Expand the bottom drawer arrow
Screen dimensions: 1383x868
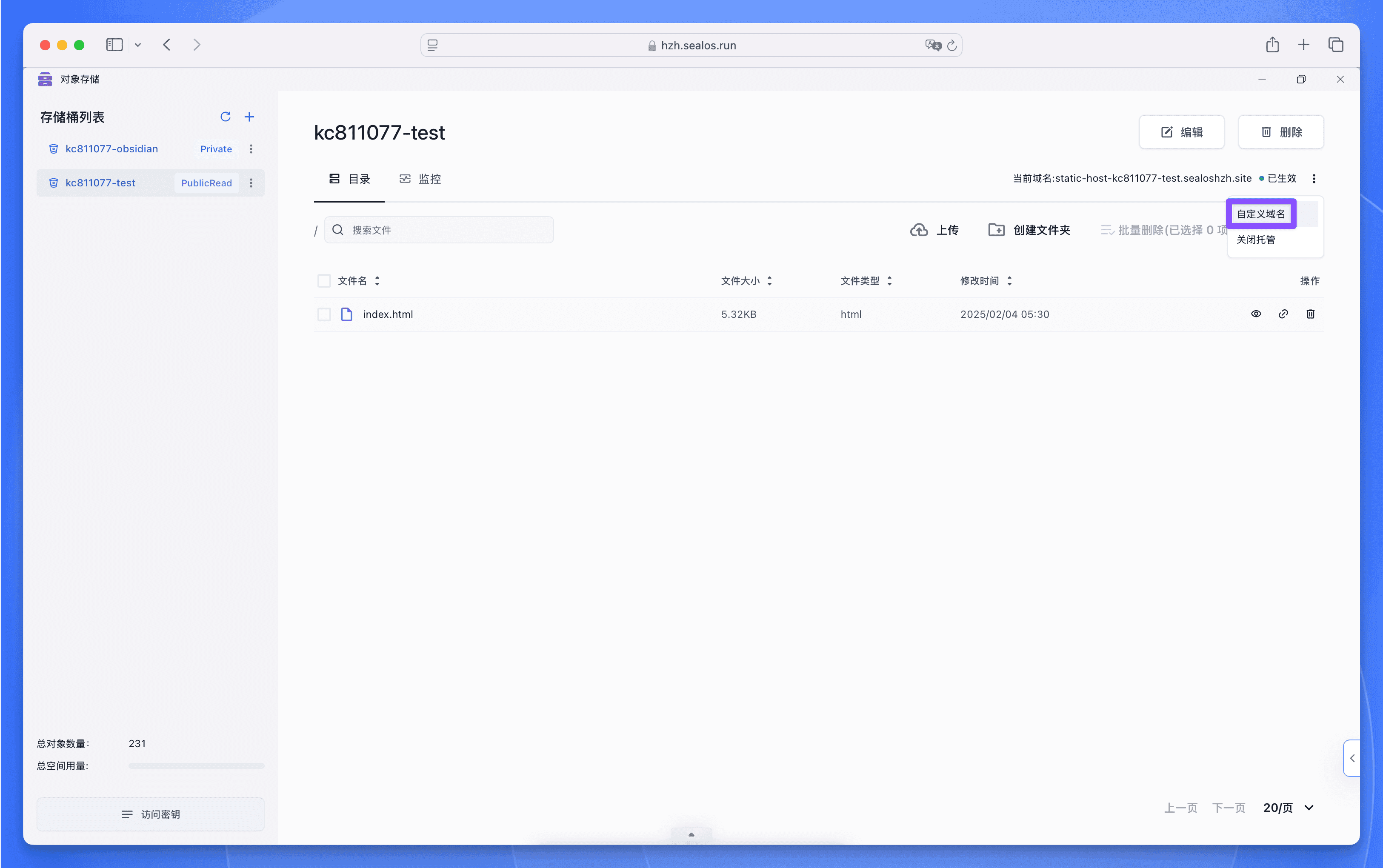(691, 835)
